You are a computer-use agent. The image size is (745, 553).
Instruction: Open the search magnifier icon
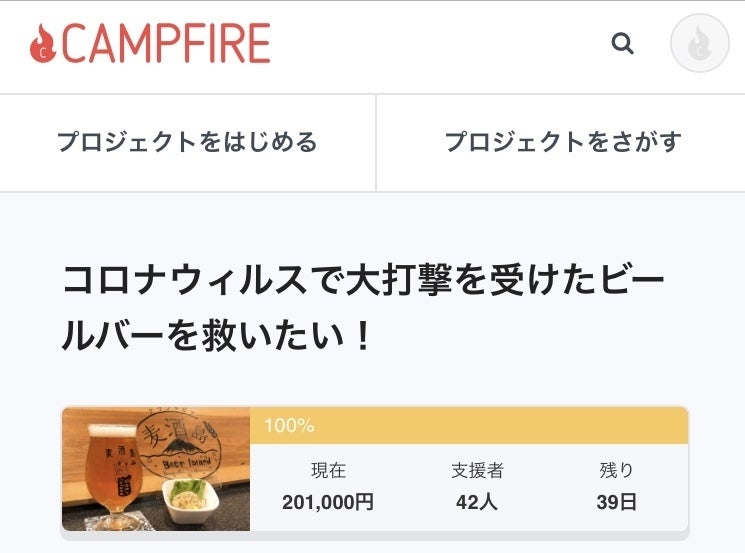click(622, 44)
